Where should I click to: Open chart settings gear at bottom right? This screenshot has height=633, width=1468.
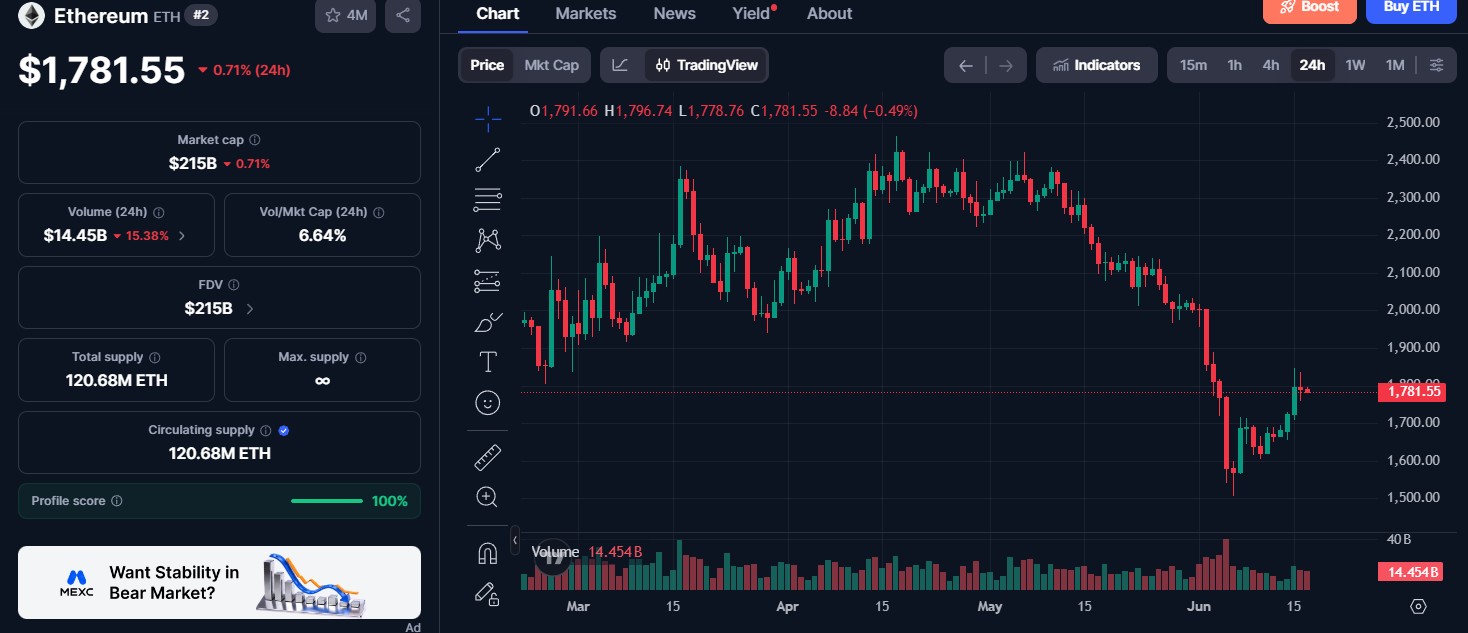[1417, 606]
